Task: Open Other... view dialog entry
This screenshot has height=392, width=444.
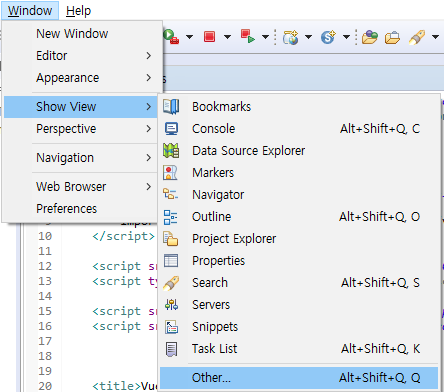Action: click(299, 378)
